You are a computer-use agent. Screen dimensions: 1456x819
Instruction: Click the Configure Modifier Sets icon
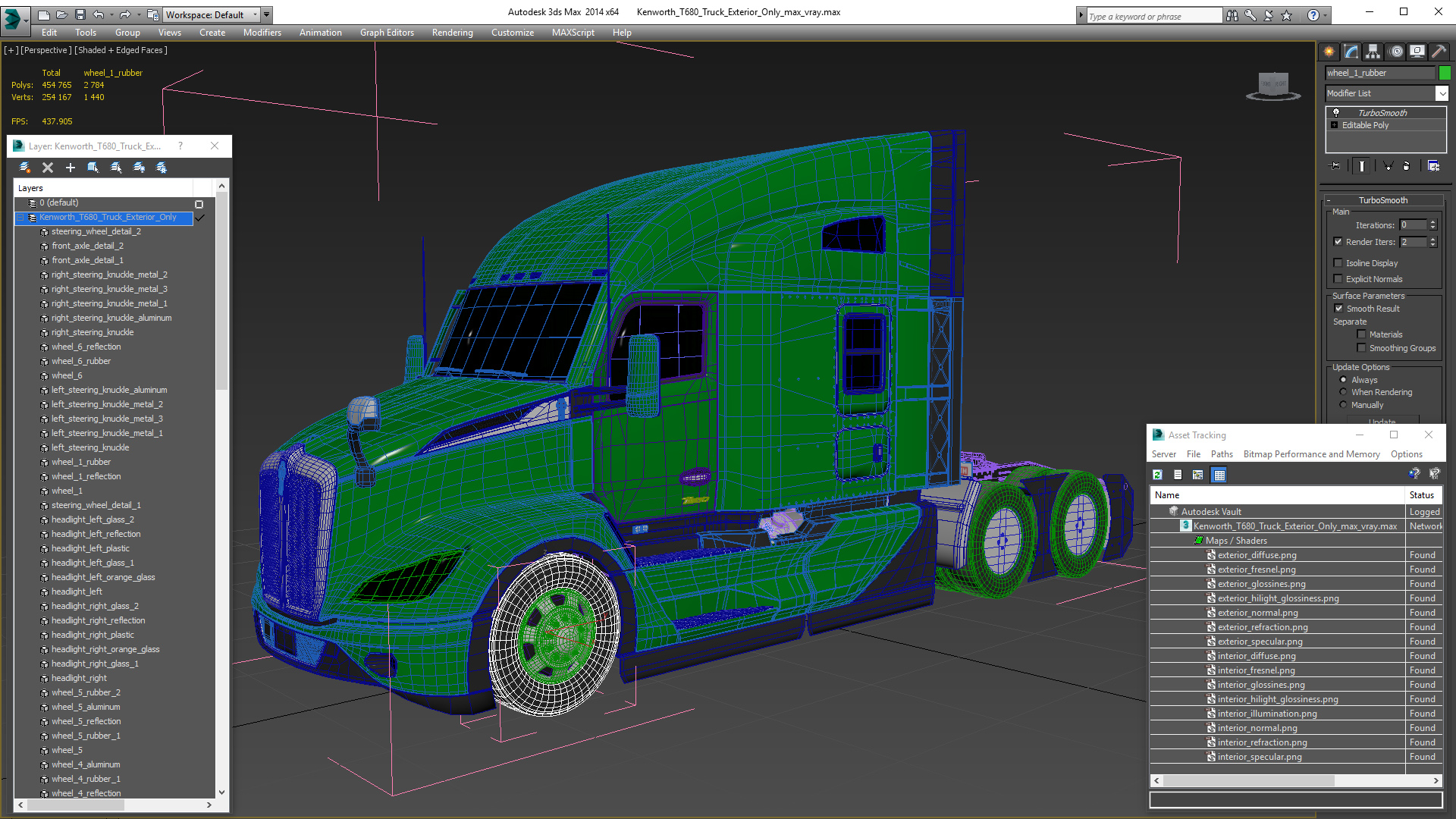1433,166
